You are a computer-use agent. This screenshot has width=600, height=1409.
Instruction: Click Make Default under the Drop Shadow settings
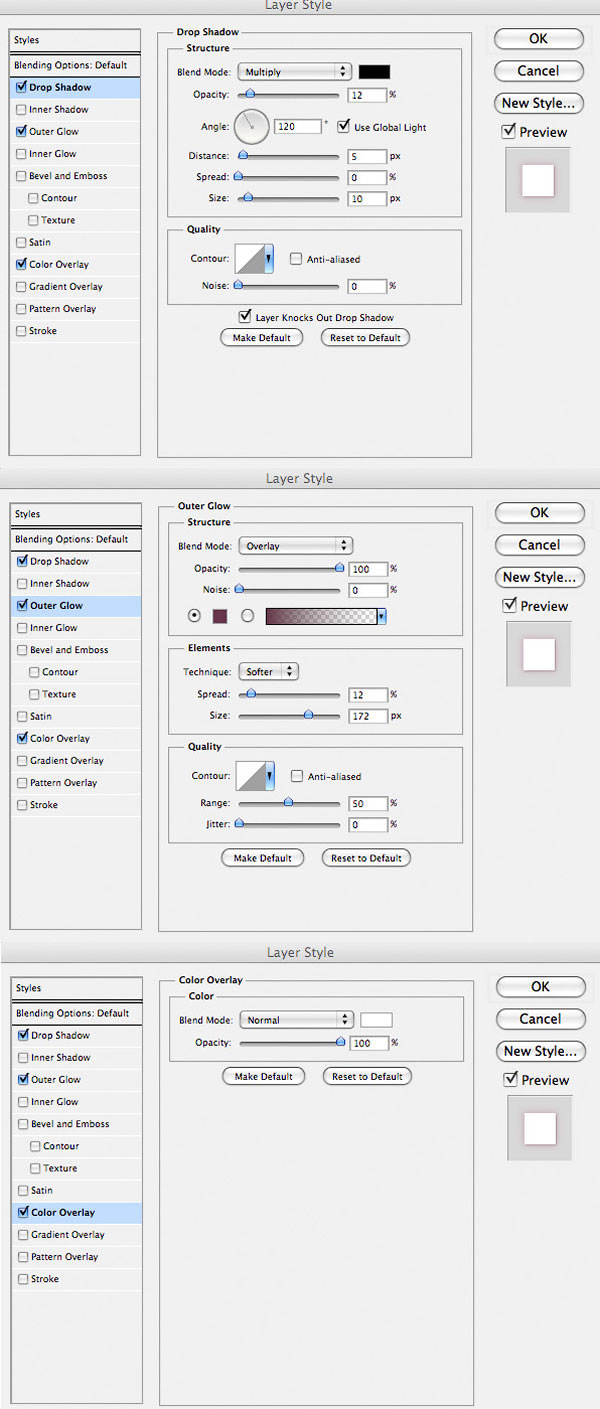[x=262, y=338]
